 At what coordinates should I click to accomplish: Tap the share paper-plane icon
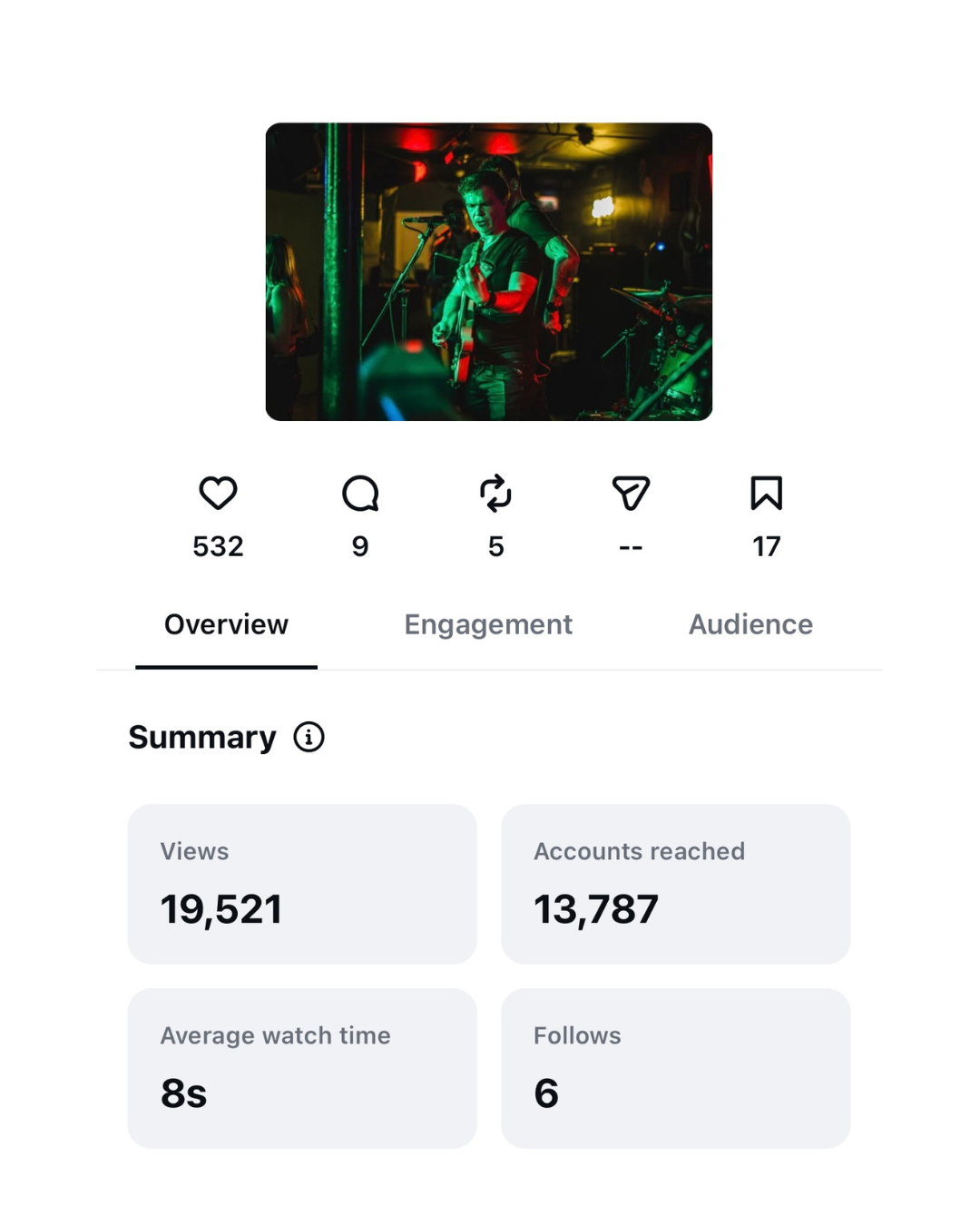[631, 494]
